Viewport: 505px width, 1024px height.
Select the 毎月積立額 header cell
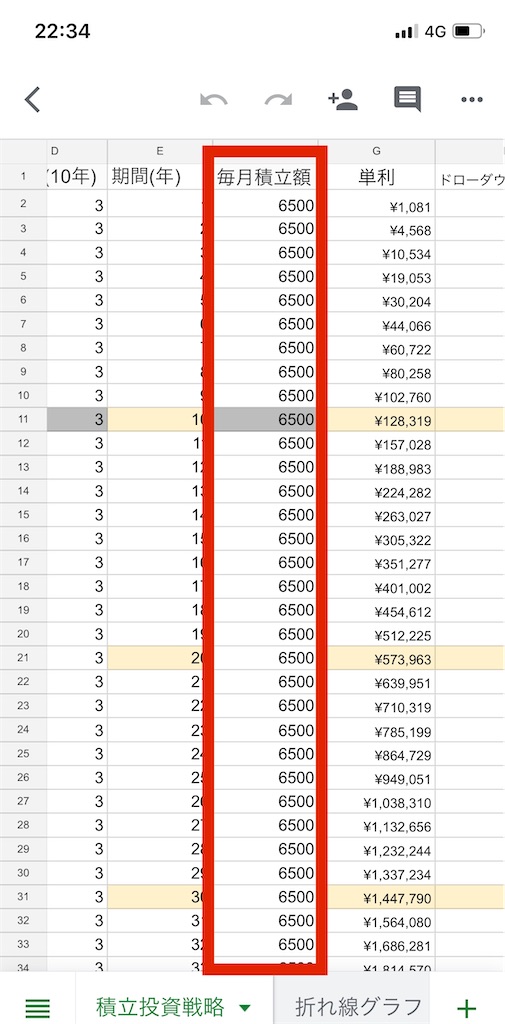[x=265, y=177]
